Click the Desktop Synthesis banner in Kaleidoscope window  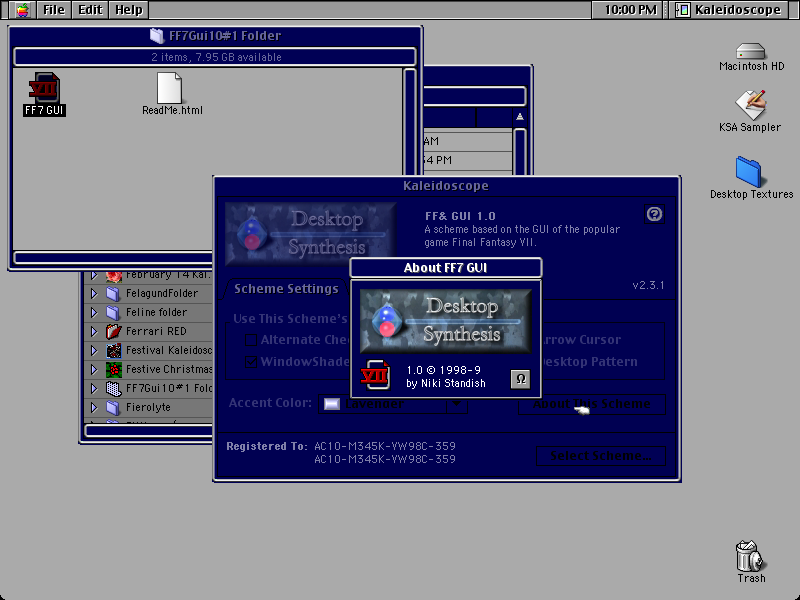(x=310, y=234)
